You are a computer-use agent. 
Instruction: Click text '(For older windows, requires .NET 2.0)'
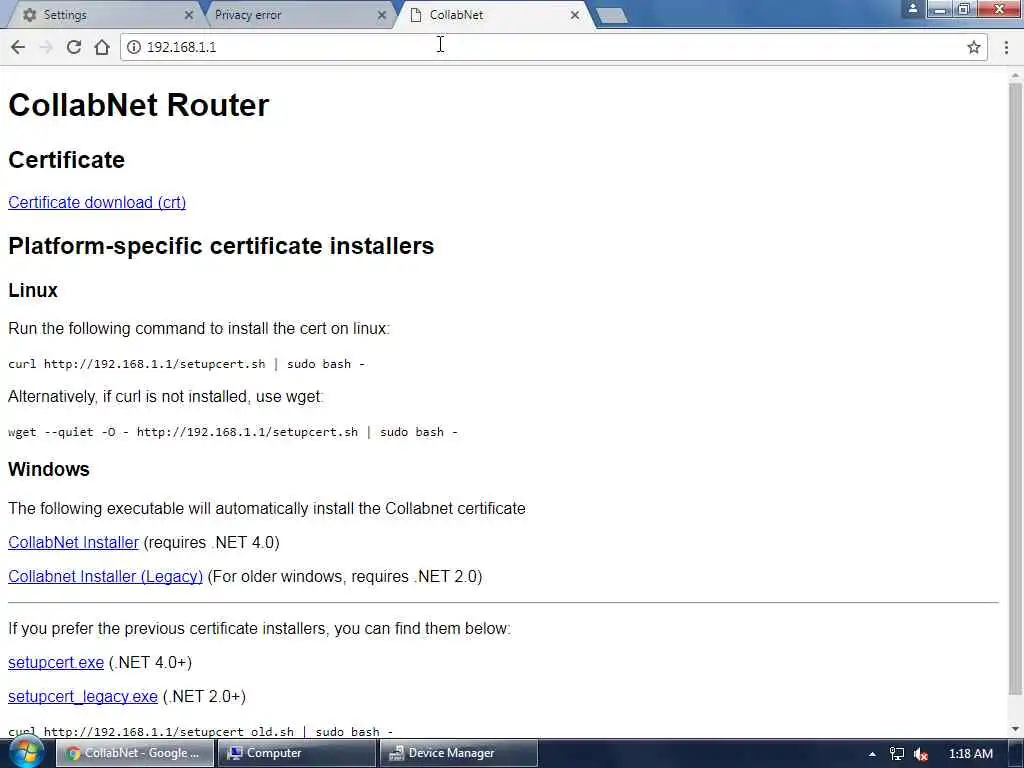pyautogui.click(x=345, y=577)
